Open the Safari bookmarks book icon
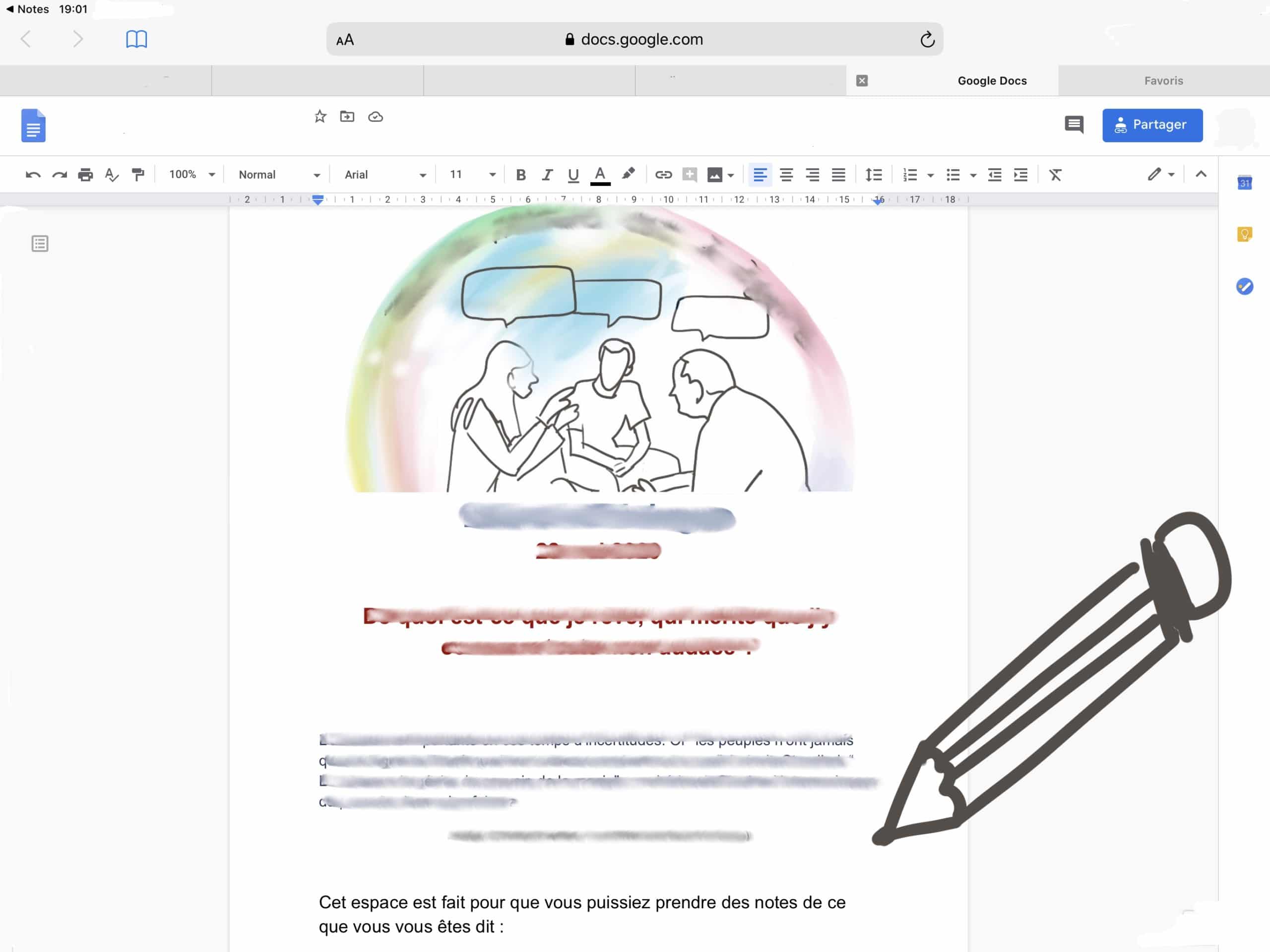 [136, 39]
